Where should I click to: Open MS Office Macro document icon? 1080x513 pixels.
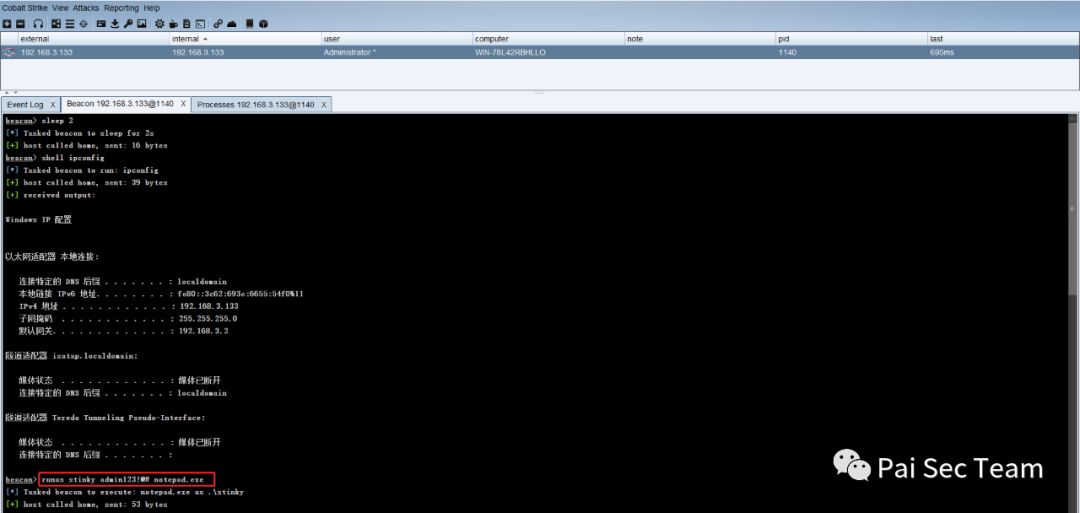click(187, 24)
